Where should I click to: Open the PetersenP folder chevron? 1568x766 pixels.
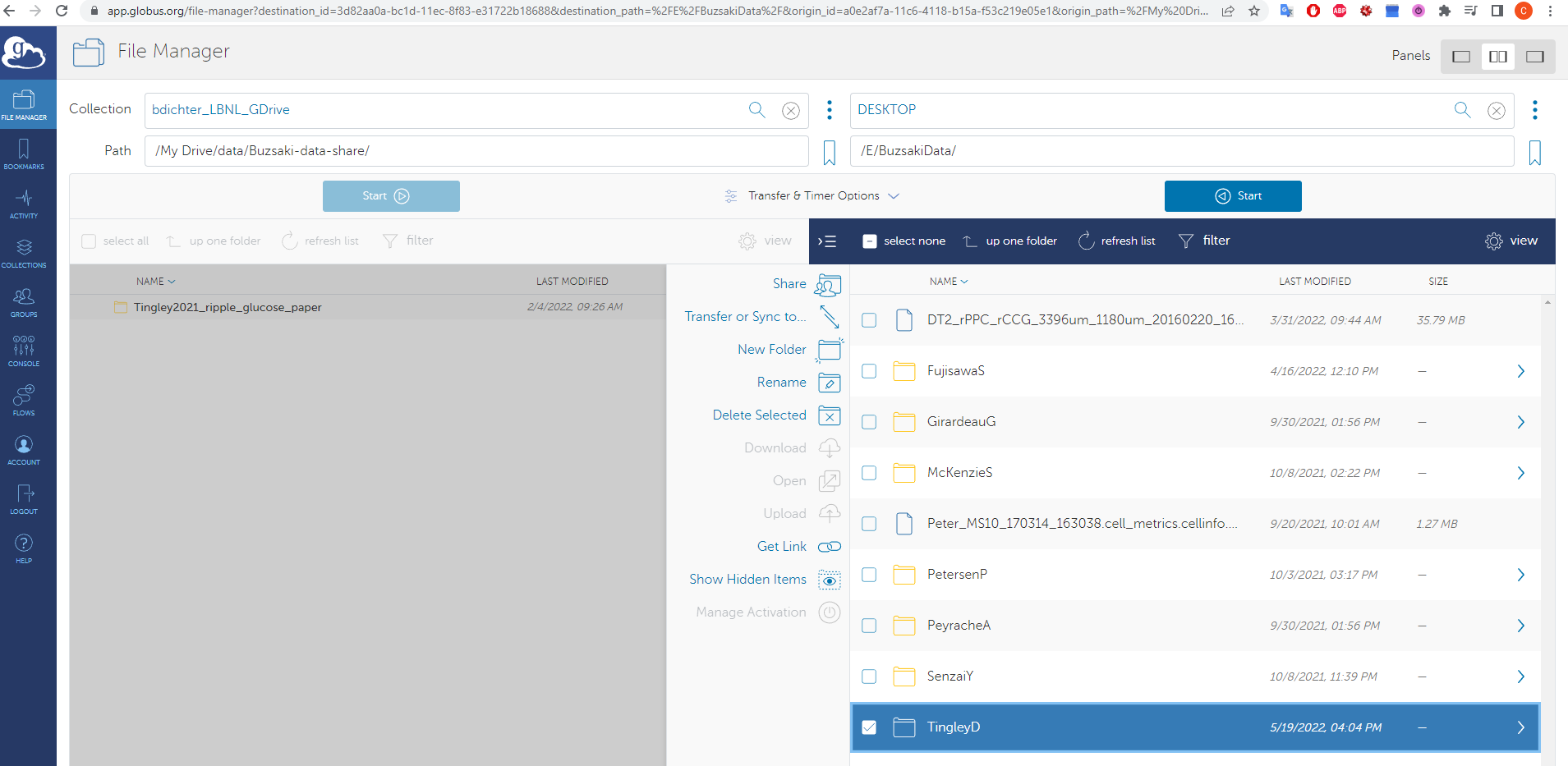point(1520,575)
